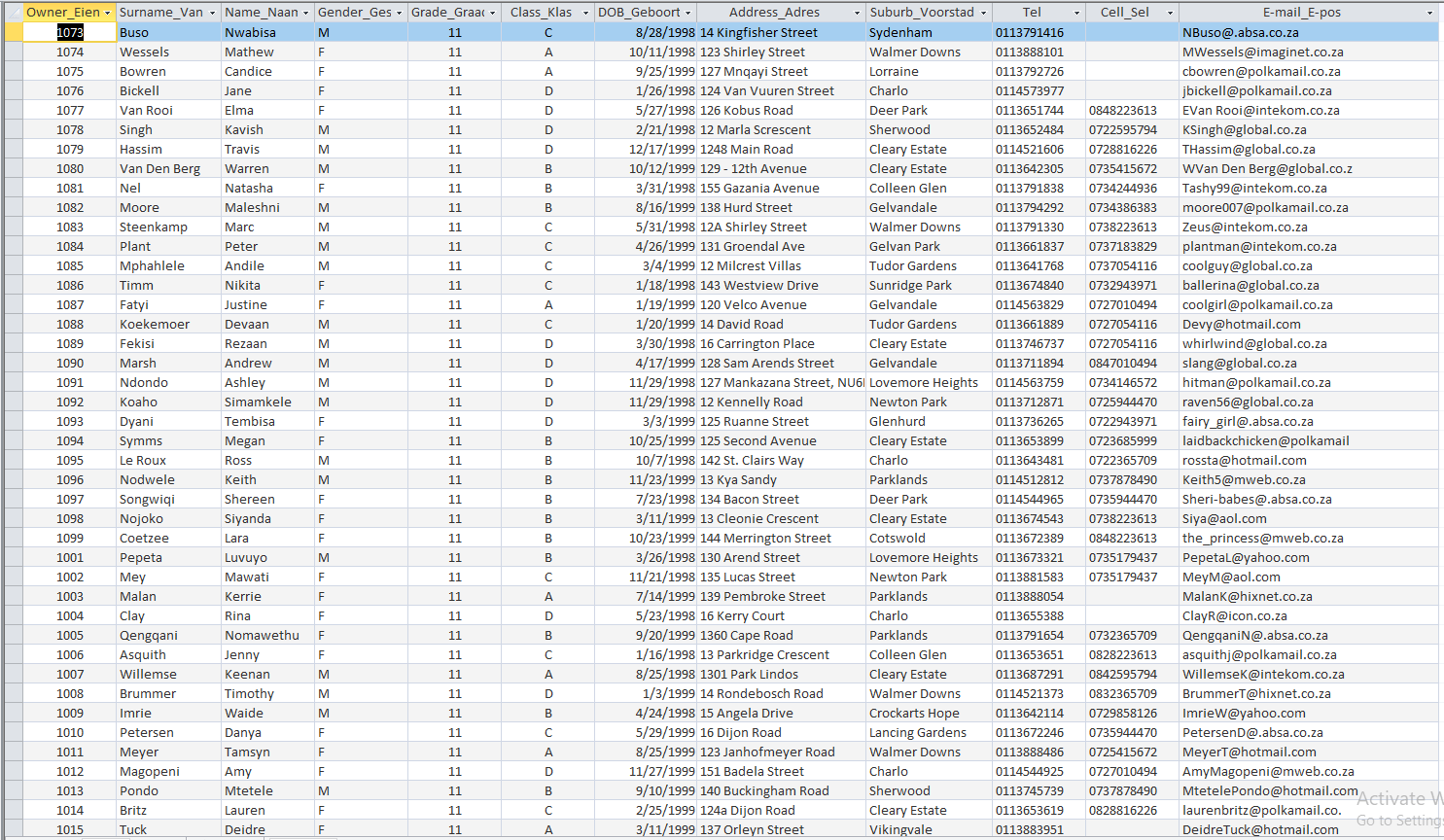Click name cell 'Maleshni'

tap(267, 207)
